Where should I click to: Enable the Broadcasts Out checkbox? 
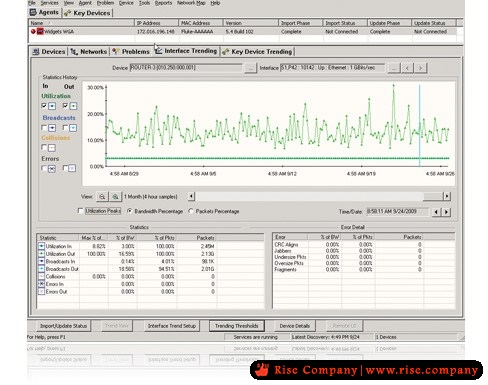click(x=65, y=127)
